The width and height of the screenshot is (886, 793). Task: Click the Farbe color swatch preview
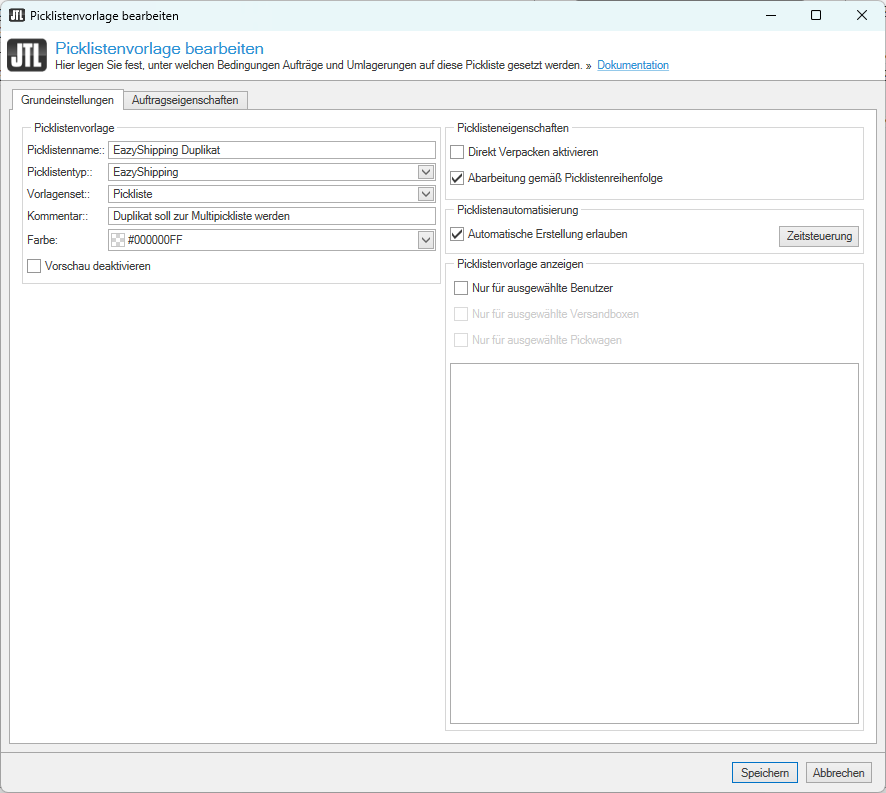click(x=118, y=240)
